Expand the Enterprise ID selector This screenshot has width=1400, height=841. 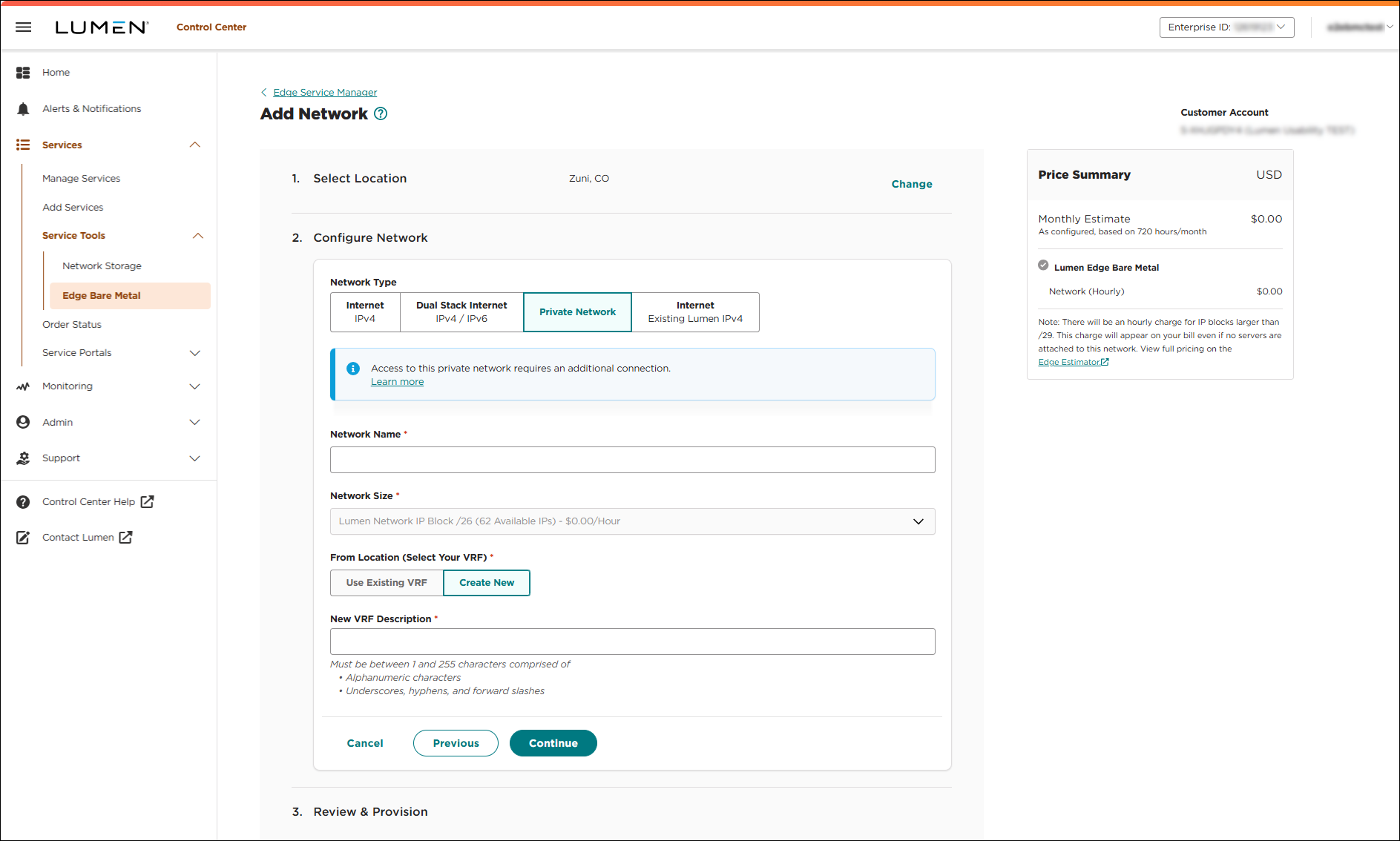1226,27
